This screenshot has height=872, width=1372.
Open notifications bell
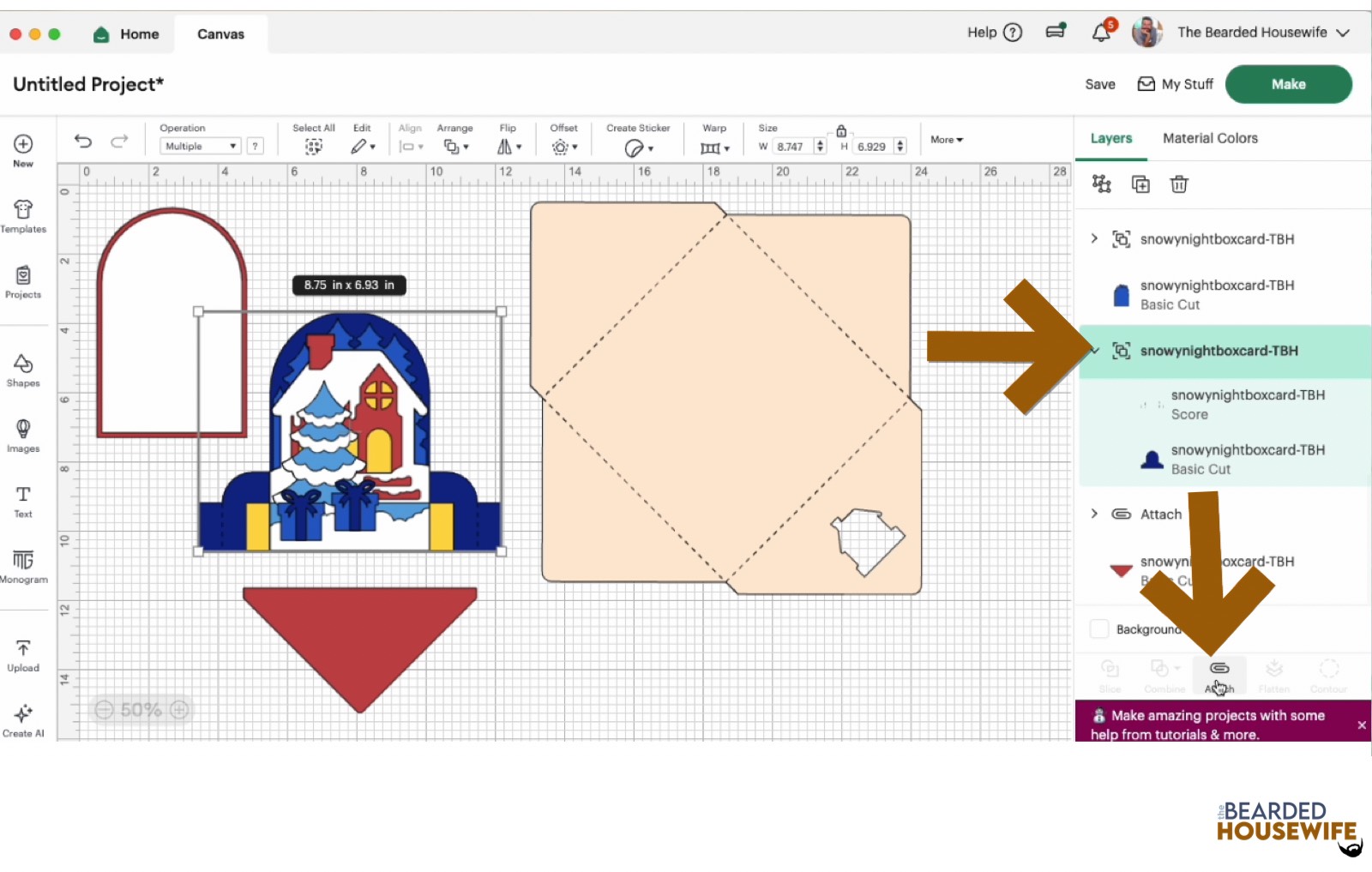1101,33
